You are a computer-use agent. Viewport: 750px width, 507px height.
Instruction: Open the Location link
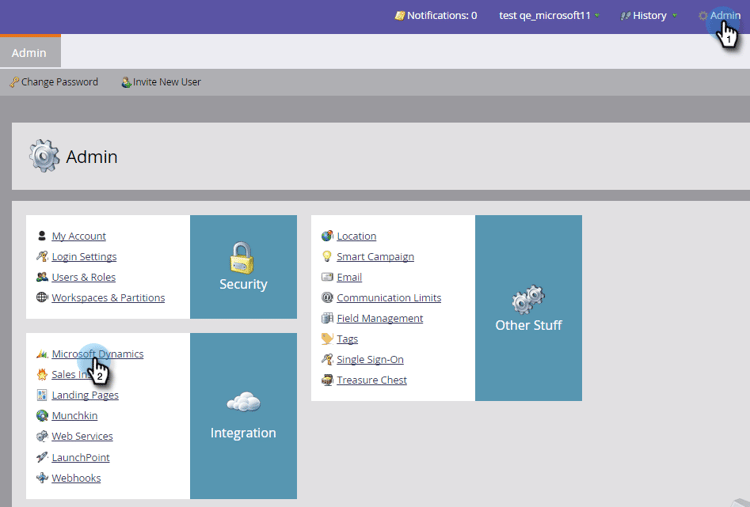pyautogui.click(x=356, y=236)
